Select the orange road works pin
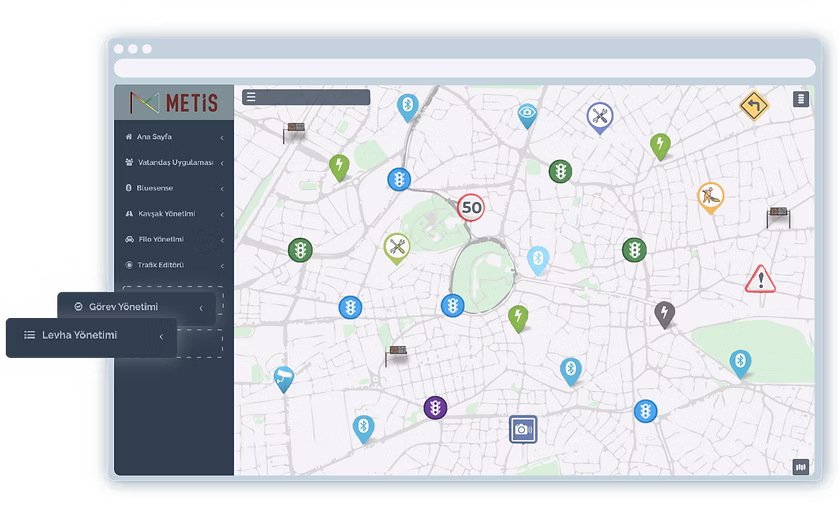Image resolution: width=840 pixels, height=528 pixels. [710, 194]
